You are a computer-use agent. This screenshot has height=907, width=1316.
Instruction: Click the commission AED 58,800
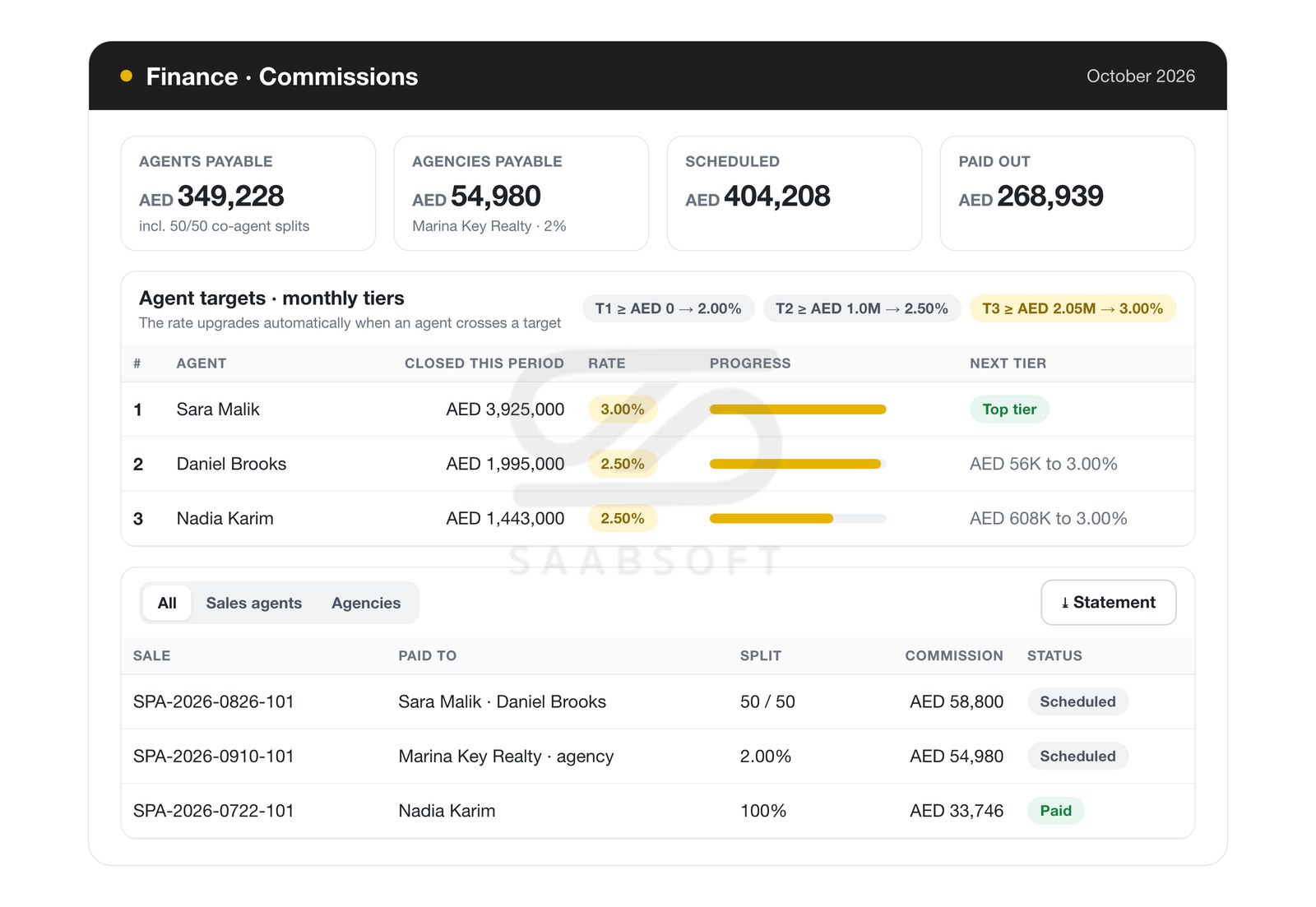click(x=957, y=701)
